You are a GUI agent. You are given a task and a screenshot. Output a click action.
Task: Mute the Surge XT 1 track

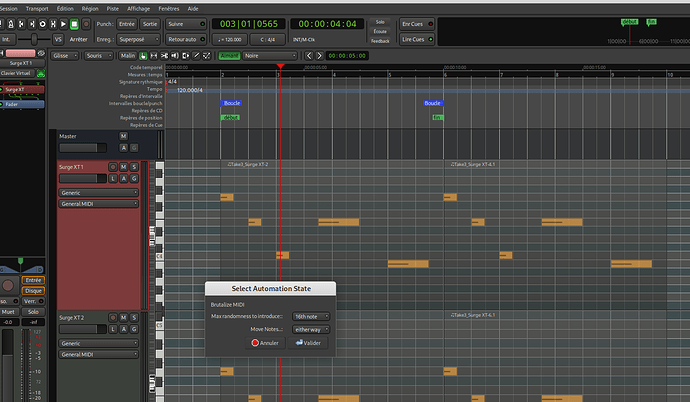click(x=124, y=166)
